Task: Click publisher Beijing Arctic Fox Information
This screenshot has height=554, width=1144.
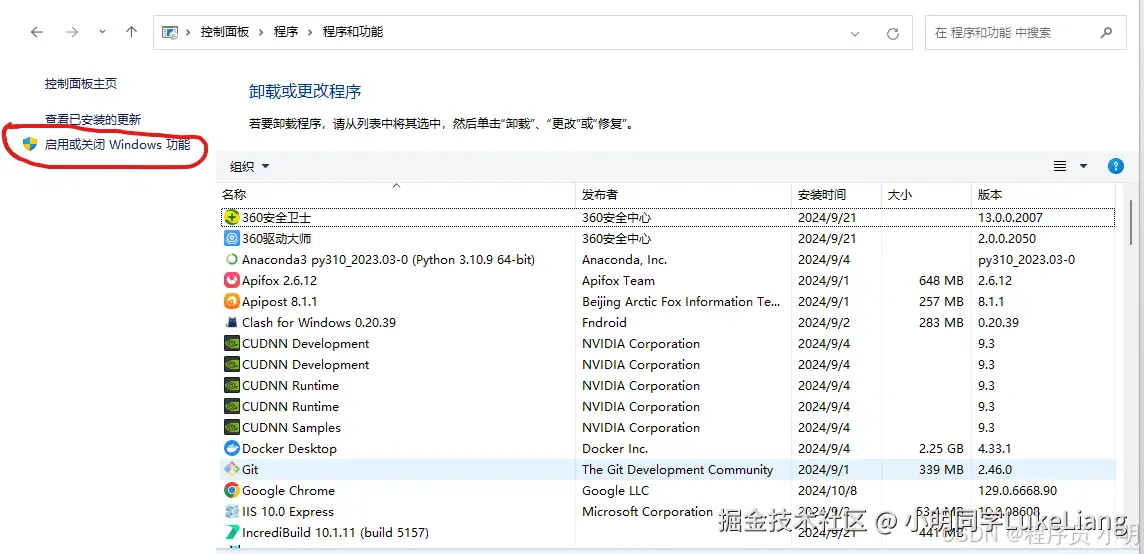Action: coord(681,301)
